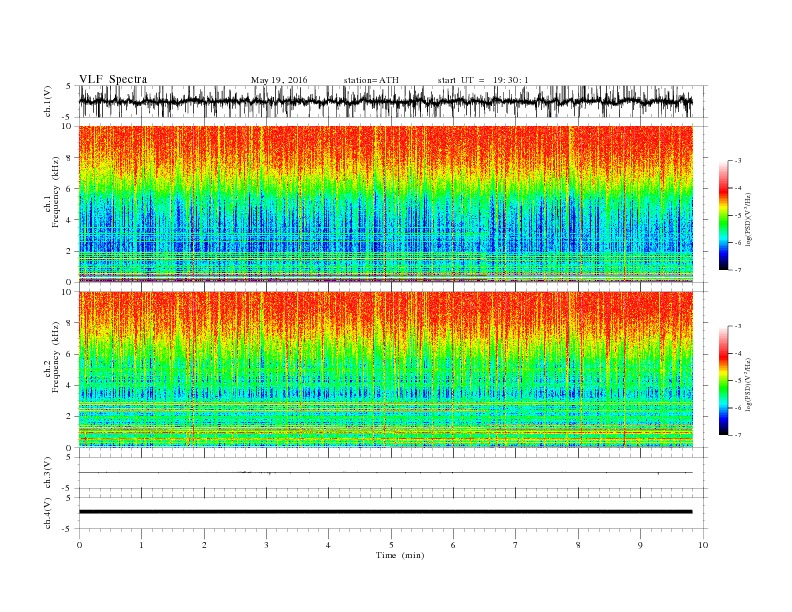
Task: Click inside the ch.1 spectrogram panel
Action: [x=385, y=203]
